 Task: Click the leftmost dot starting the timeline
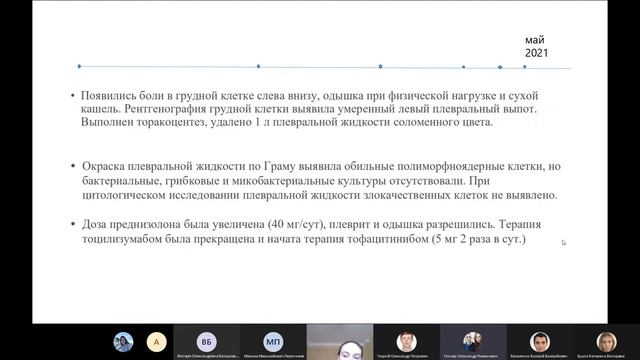79,66
